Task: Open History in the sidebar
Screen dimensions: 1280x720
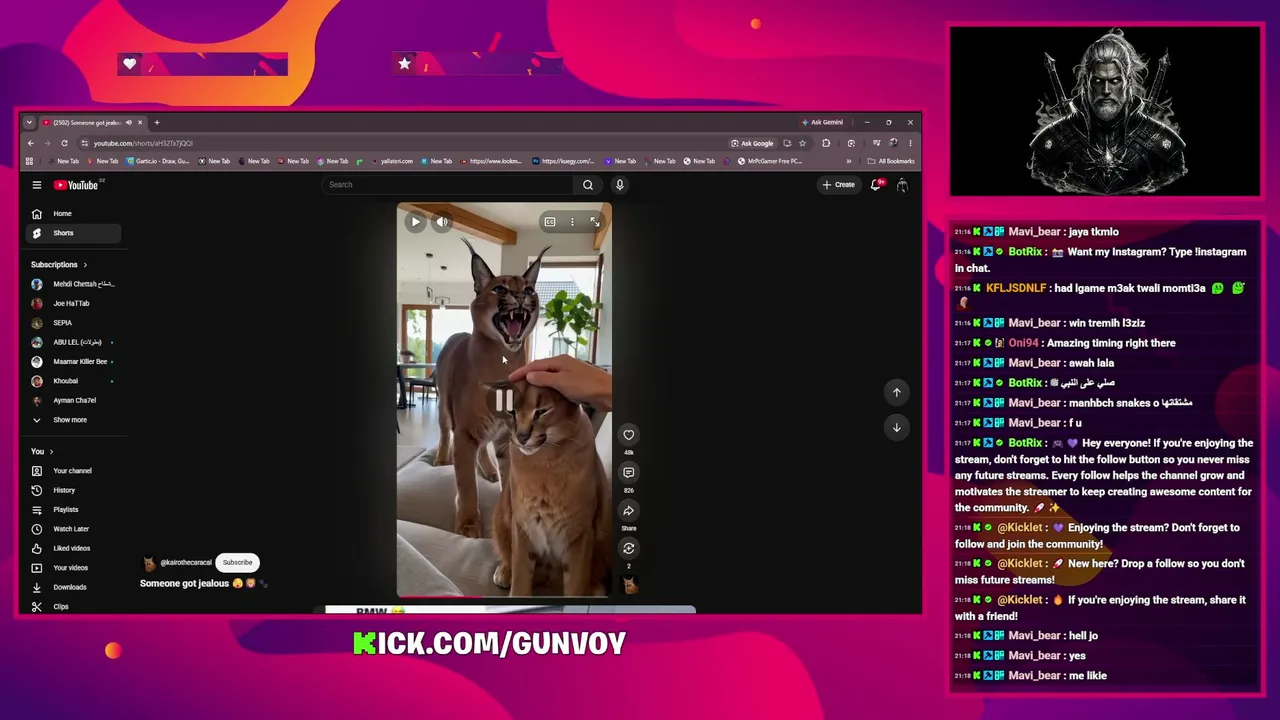Action: tap(73, 490)
